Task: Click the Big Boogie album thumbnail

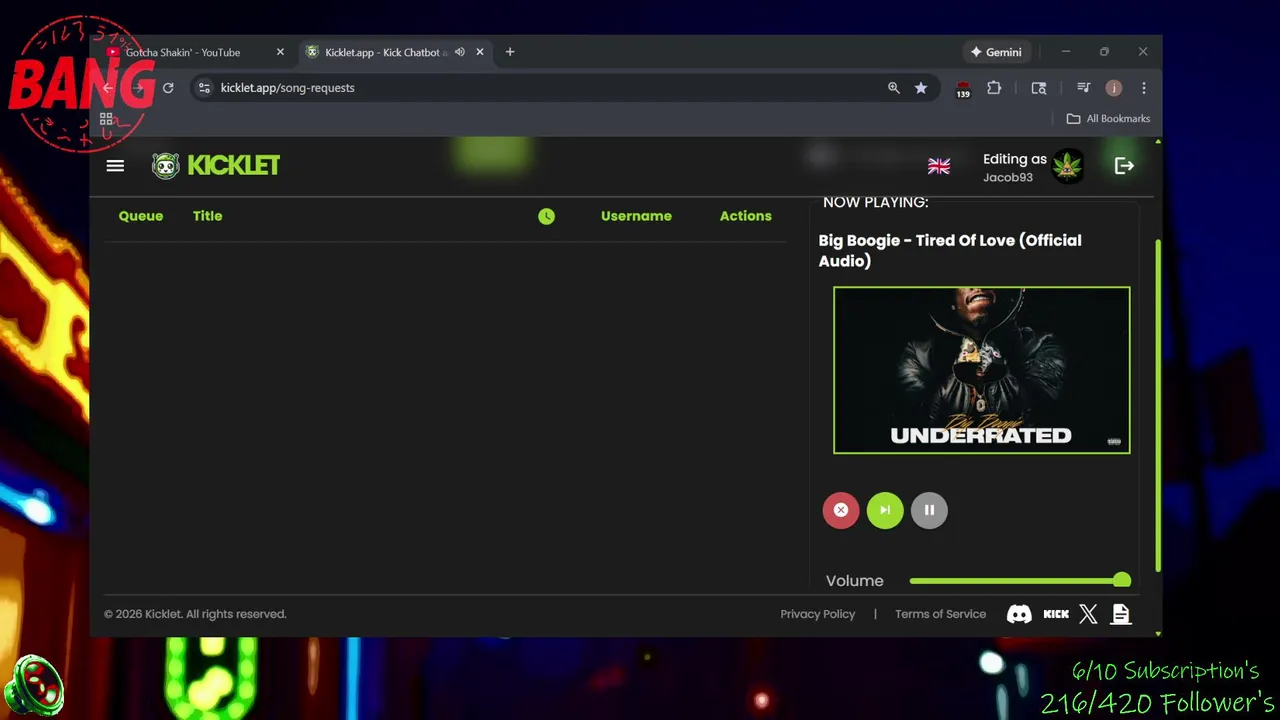Action: pos(982,370)
